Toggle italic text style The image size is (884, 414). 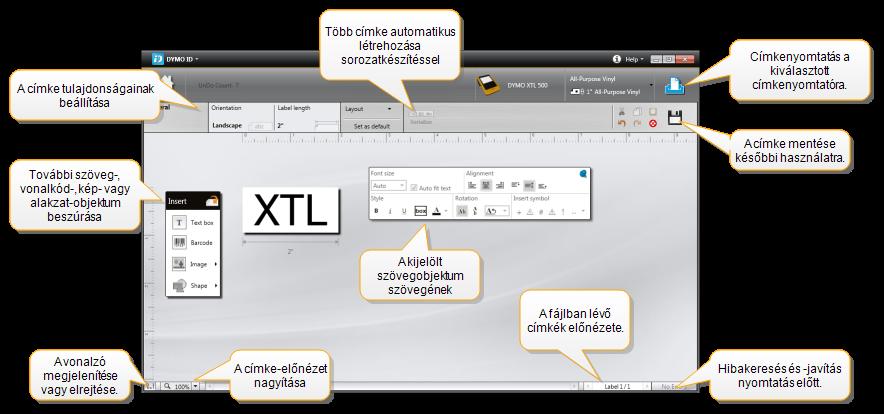point(390,211)
